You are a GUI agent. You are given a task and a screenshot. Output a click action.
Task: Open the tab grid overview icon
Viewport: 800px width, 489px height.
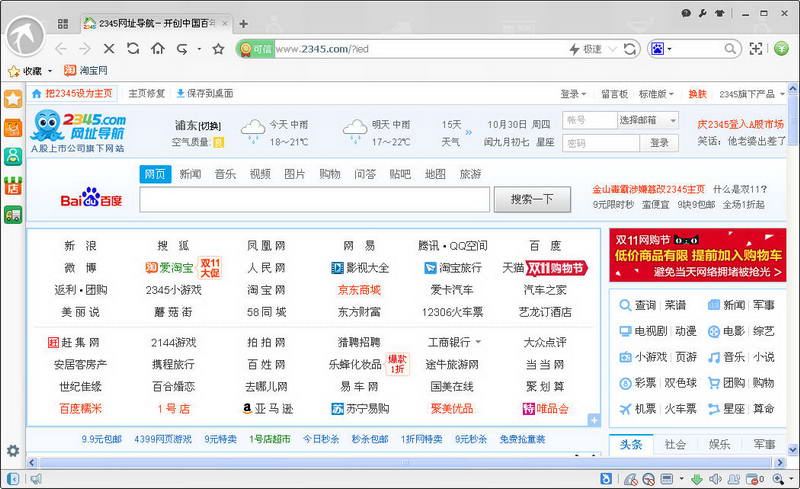click(x=63, y=23)
